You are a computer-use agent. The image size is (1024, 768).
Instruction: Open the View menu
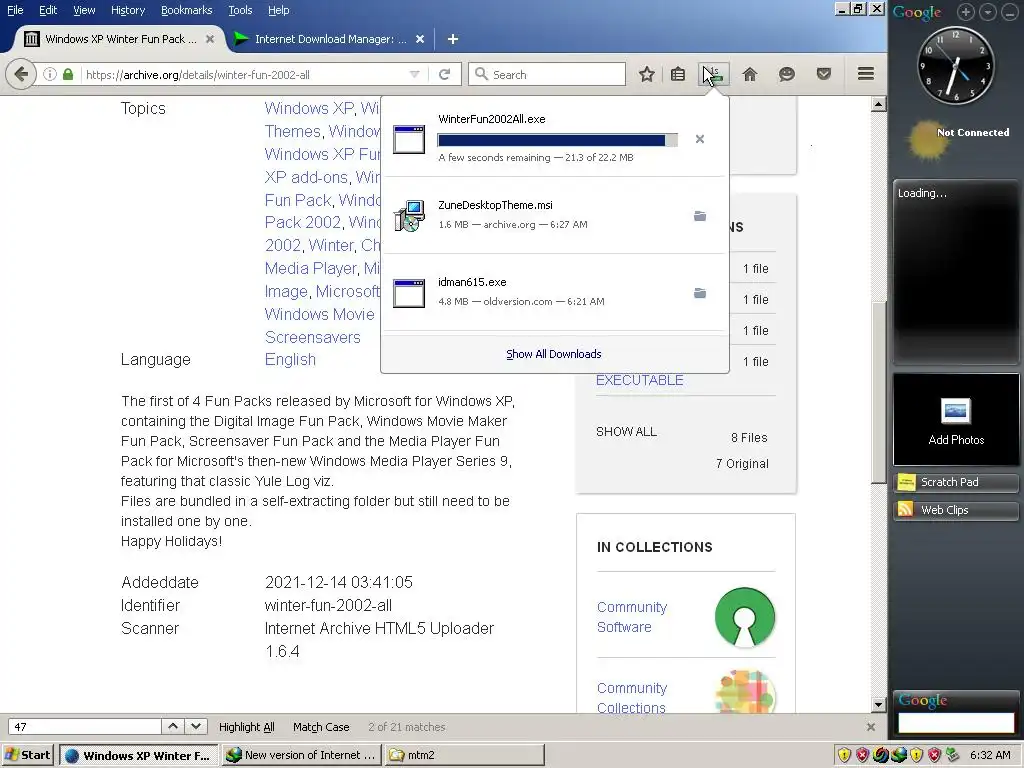pos(84,10)
